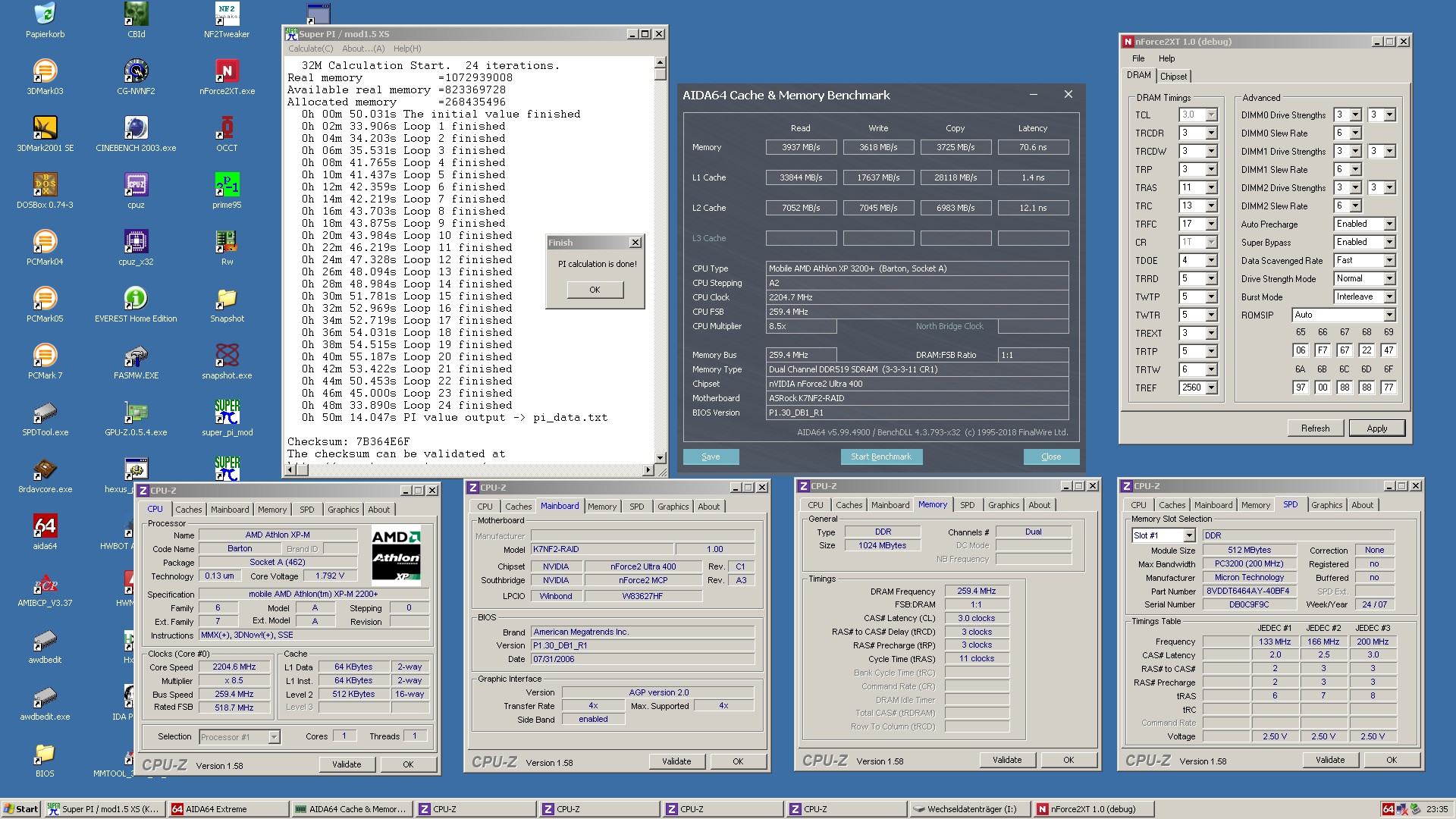Open the Rw desktop icon
The height and width of the screenshot is (819, 1456).
pos(227,247)
